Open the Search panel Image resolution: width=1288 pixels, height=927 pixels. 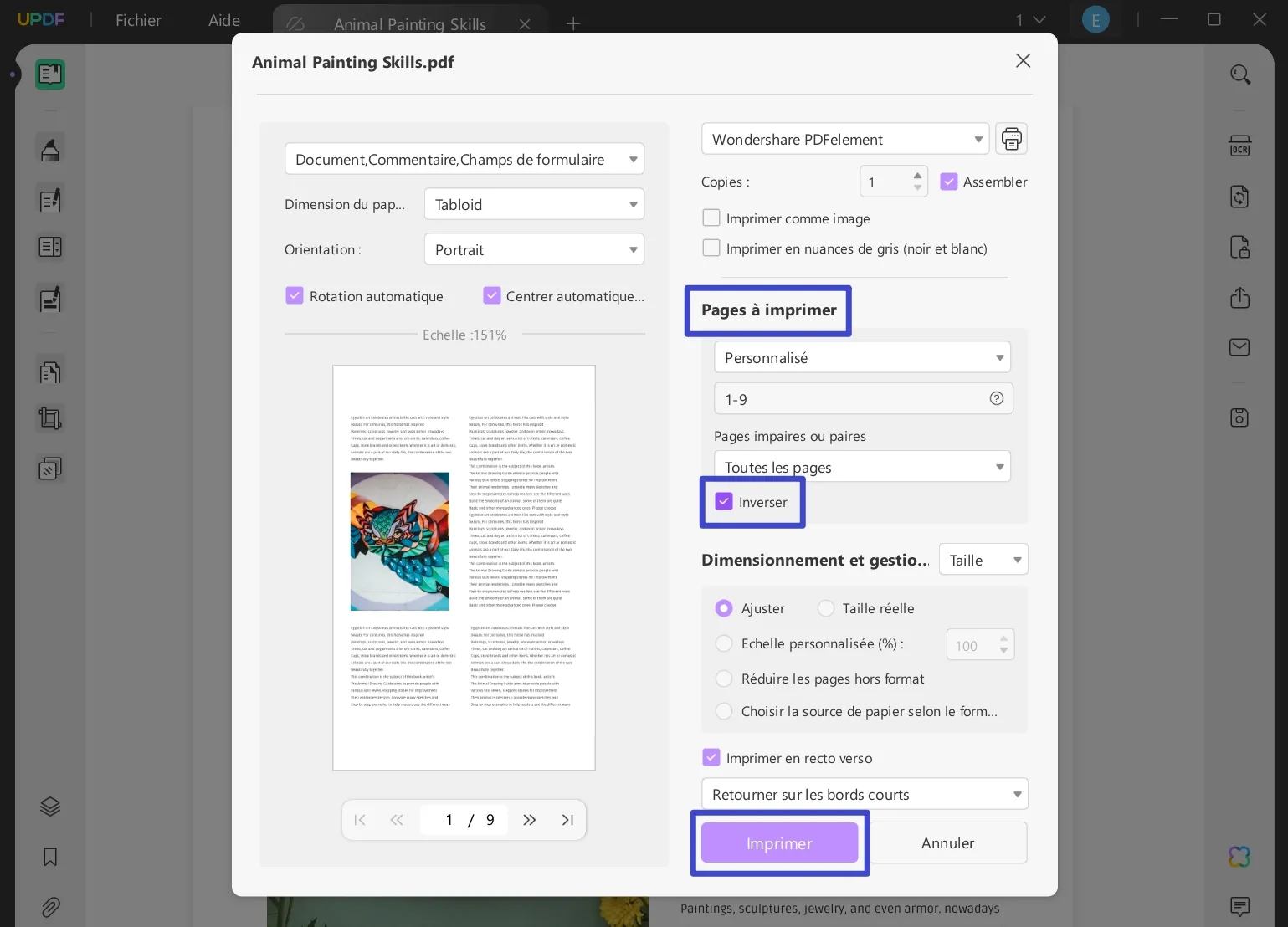point(1239,74)
